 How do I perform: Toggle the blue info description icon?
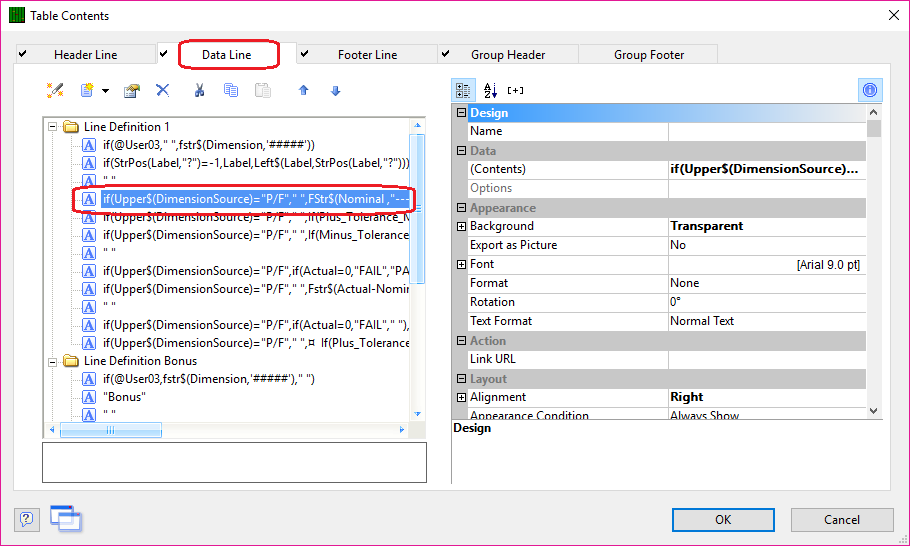pyautogui.click(x=870, y=90)
